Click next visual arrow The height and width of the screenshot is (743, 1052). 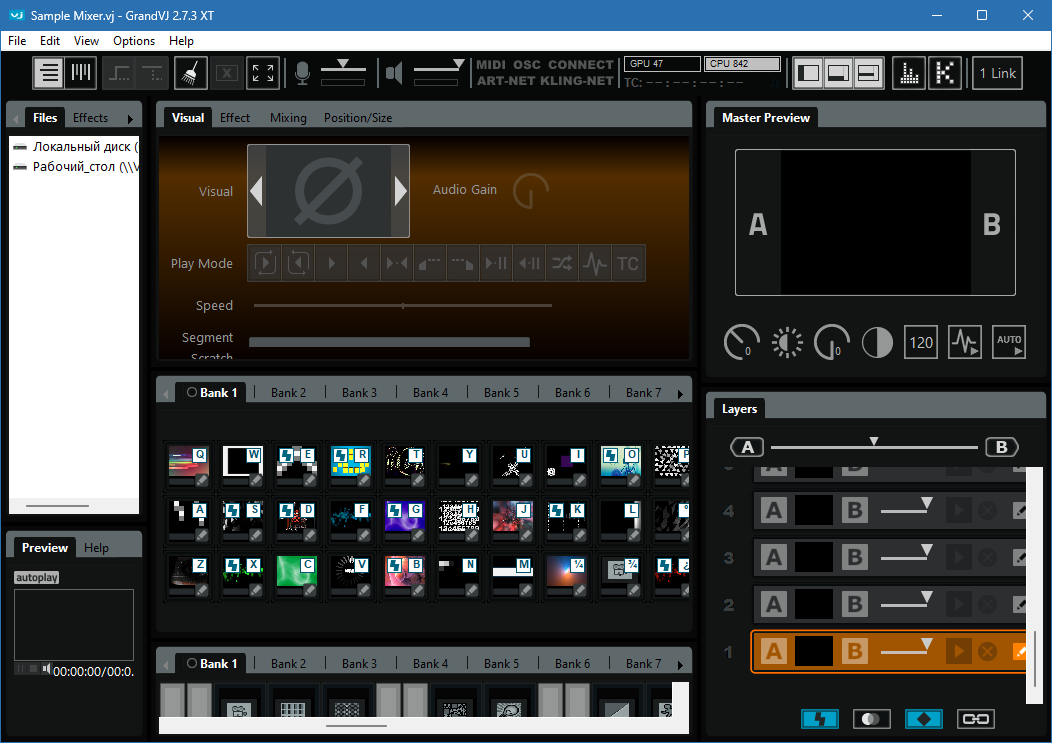click(401, 191)
